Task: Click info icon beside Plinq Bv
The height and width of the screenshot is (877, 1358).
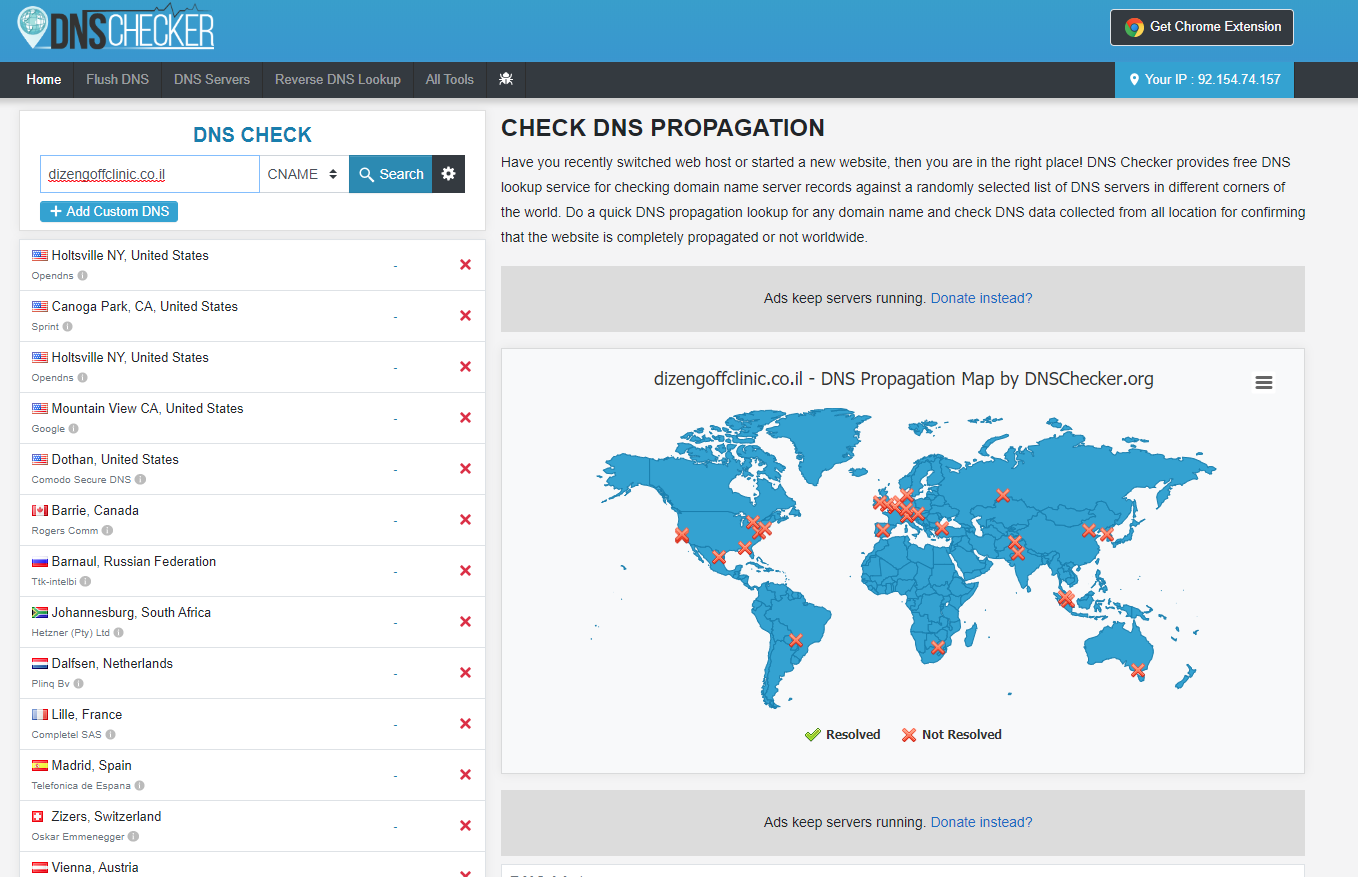Action: (78, 684)
